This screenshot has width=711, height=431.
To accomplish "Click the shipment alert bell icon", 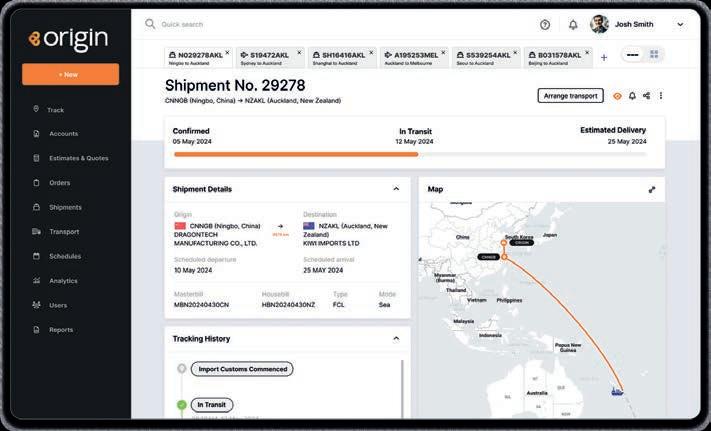I will [632, 96].
